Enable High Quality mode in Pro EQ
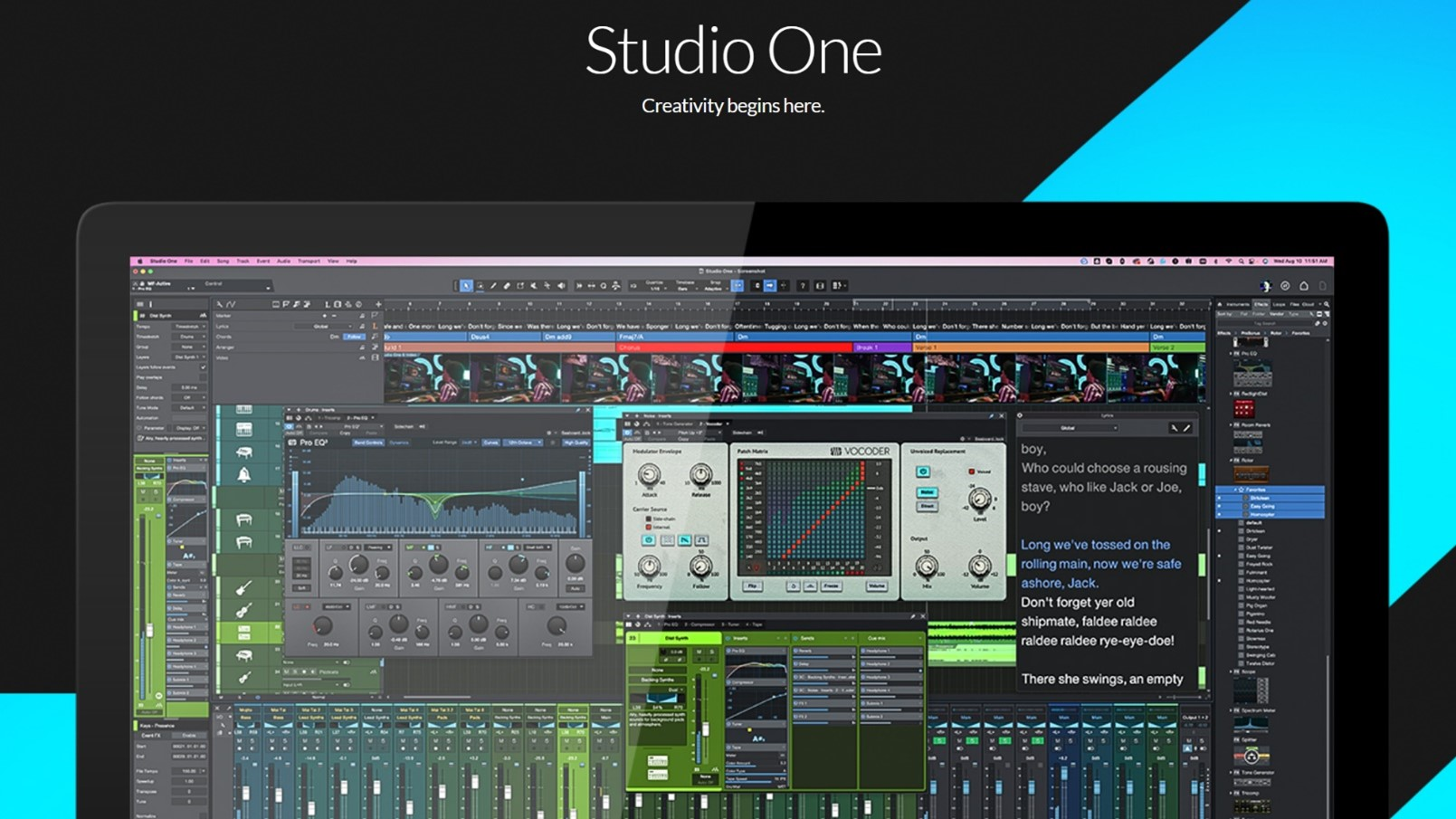1456x819 pixels. click(x=576, y=443)
